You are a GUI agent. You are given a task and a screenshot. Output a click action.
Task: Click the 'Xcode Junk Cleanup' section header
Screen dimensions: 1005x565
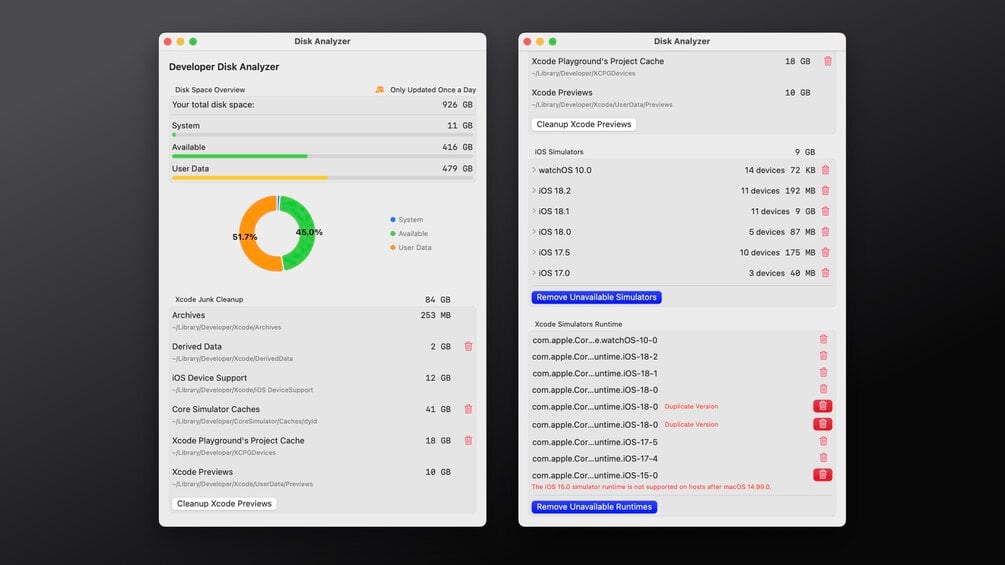(x=209, y=299)
